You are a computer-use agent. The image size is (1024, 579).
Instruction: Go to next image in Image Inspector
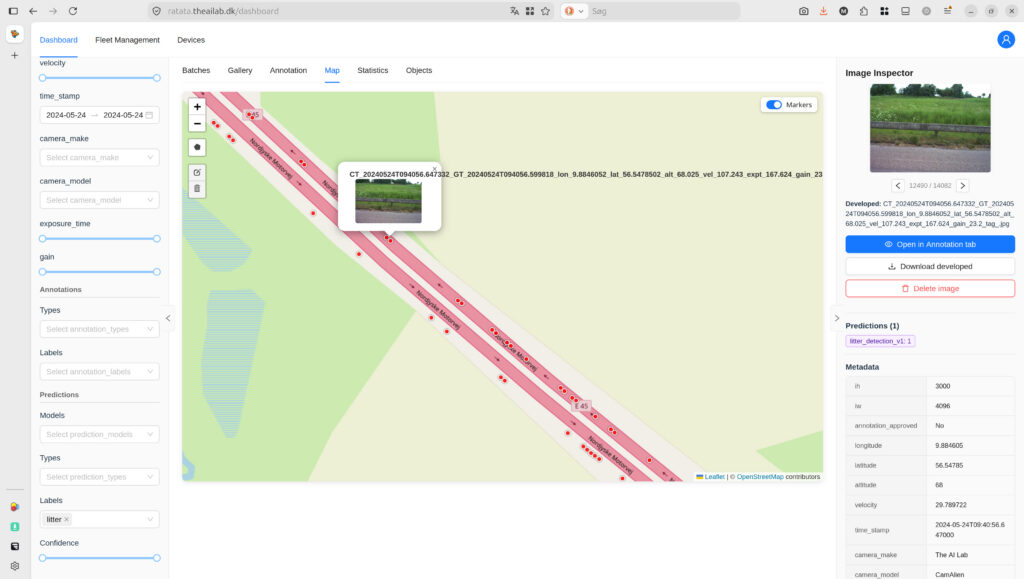coord(963,185)
